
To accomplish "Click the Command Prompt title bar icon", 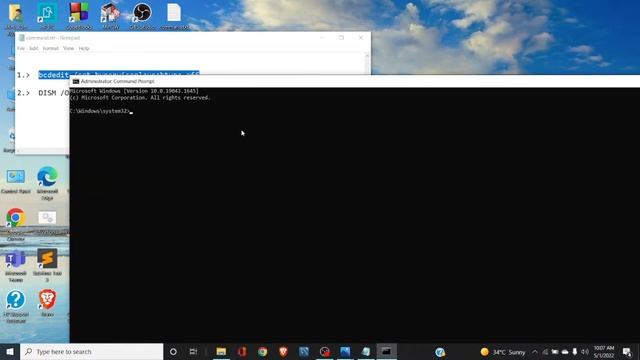I will click(x=76, y=81).
